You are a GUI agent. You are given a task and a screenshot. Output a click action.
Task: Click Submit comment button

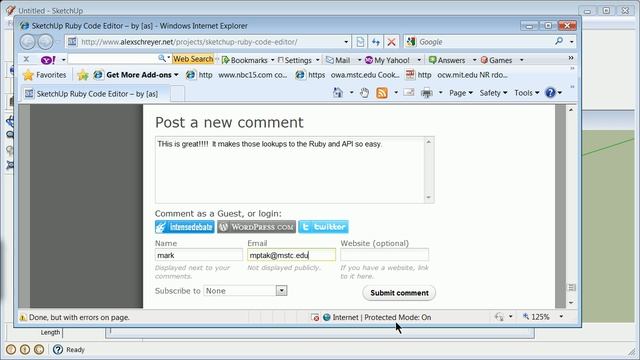coord(399,293)
